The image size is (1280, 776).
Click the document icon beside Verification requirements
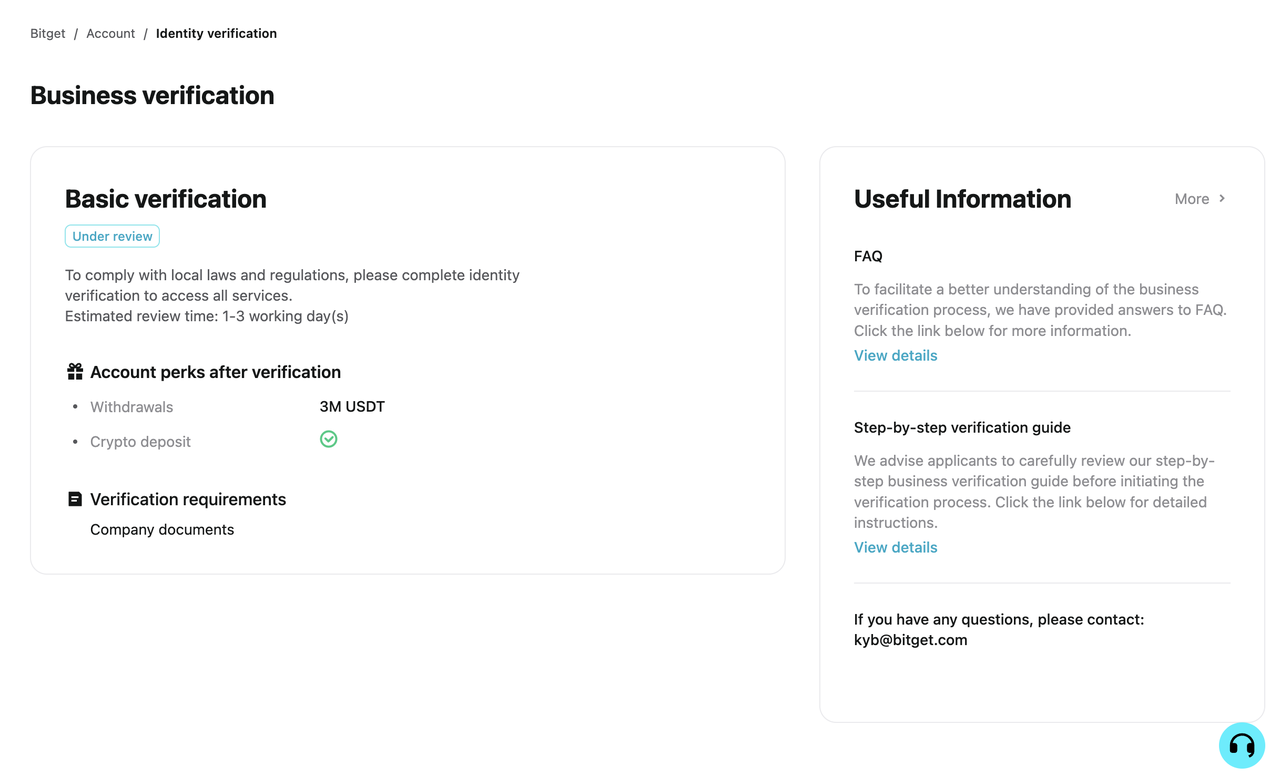75,499
